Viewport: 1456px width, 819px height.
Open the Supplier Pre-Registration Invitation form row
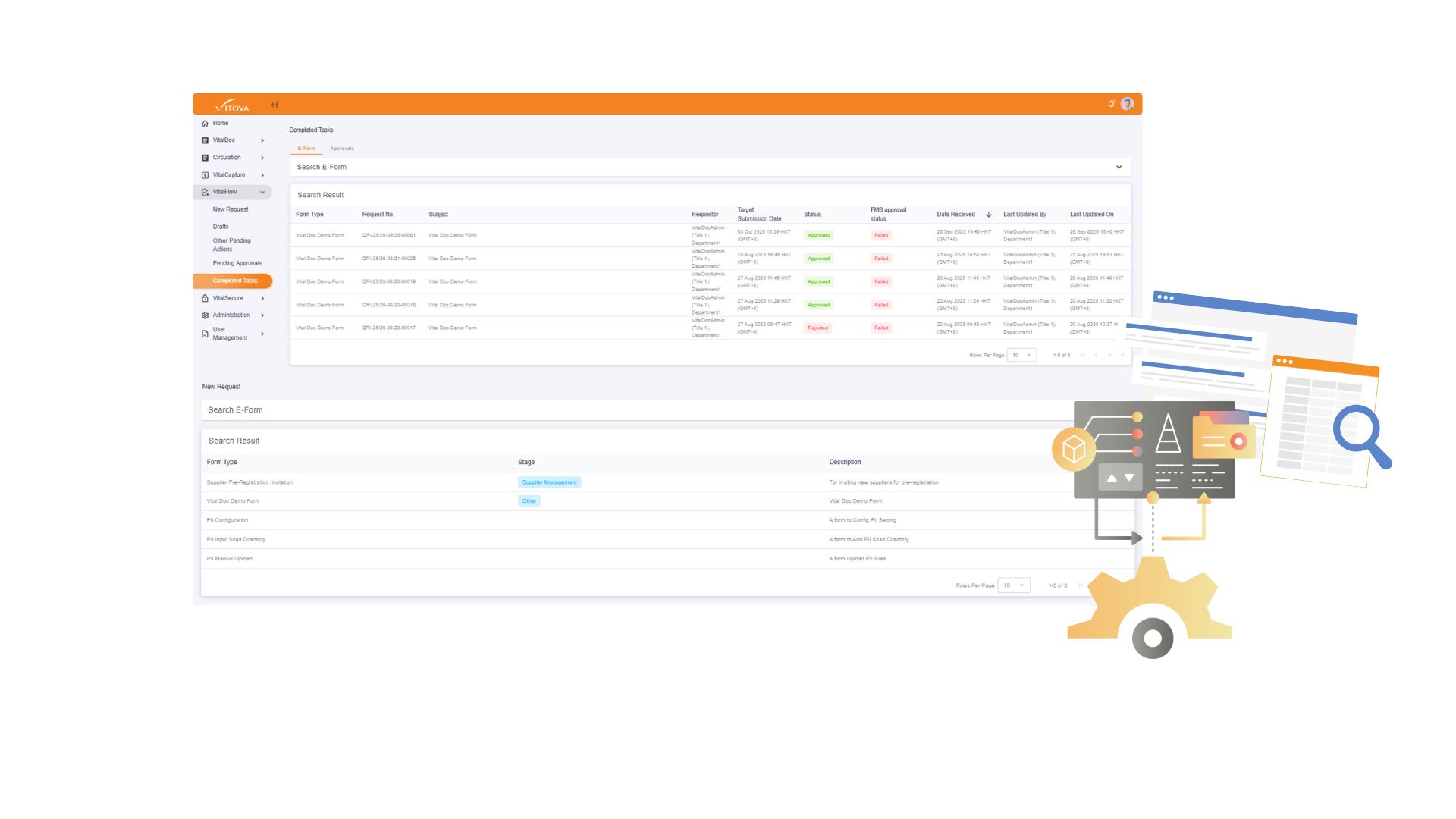pos(249,482)
